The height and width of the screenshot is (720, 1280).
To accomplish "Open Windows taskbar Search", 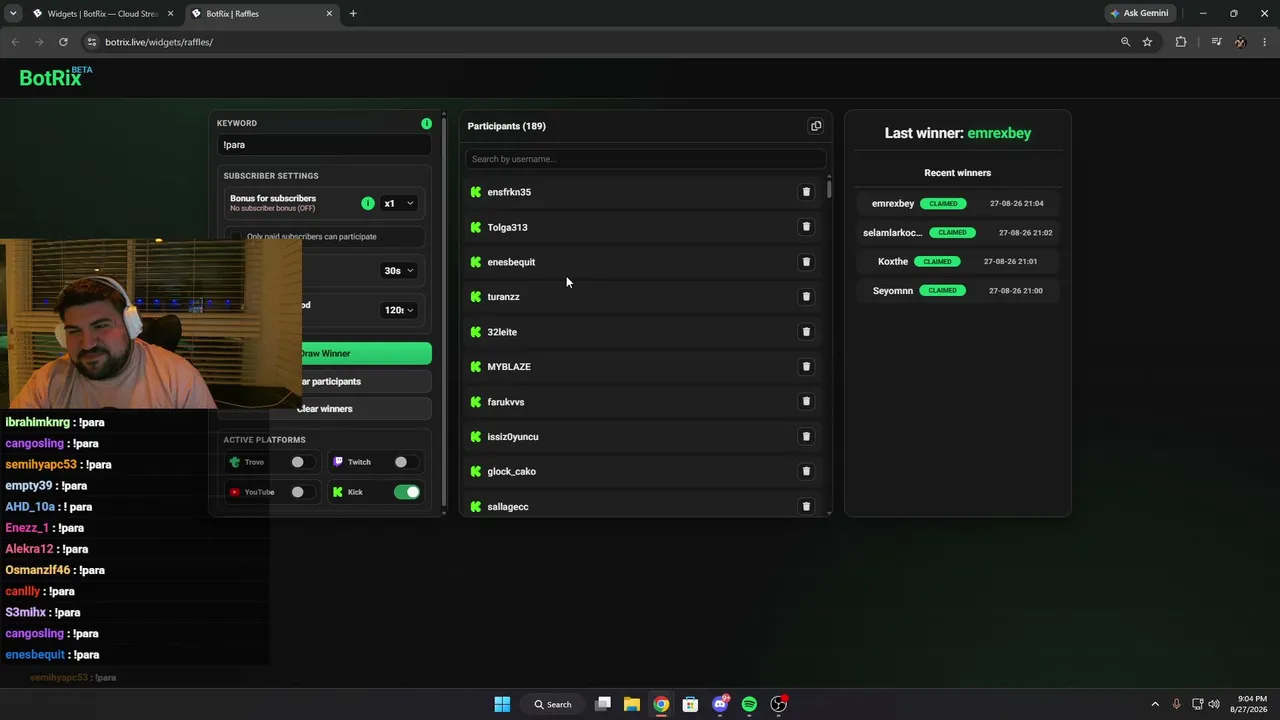I will pyautogui.click(x=553, y=704).
